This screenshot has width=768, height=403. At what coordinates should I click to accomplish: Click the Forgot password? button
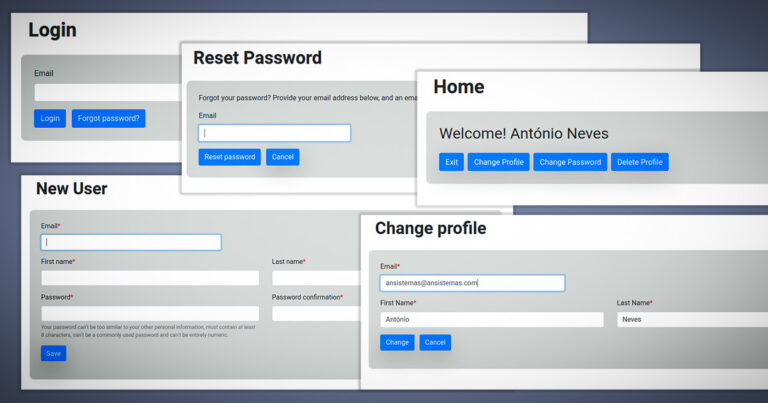coord(108,119)
